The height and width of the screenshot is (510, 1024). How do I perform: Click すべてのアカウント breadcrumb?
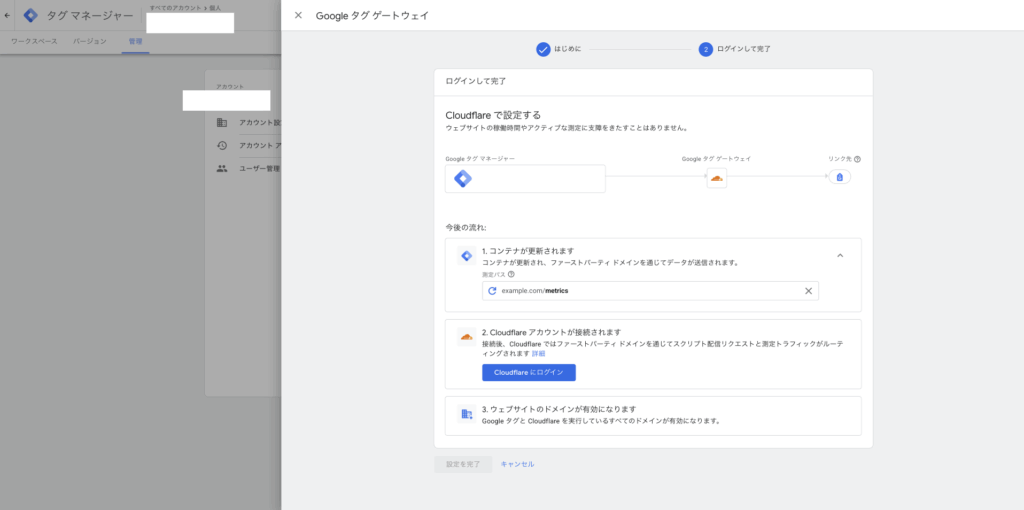[x=175, y=8]
